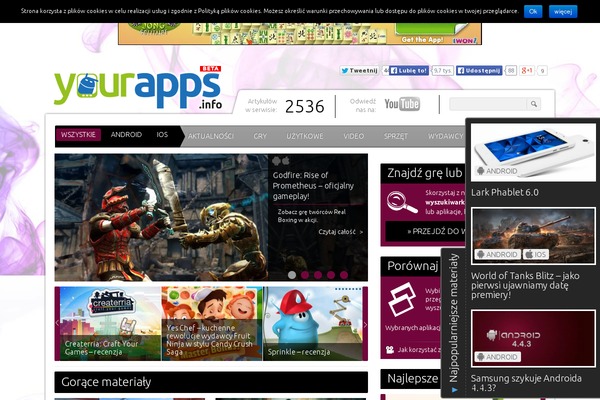Image resolution: width=600 pixels, height=400 pixels.
Task: Click the Facebook Lubię to! button
Action: (408, 70)
